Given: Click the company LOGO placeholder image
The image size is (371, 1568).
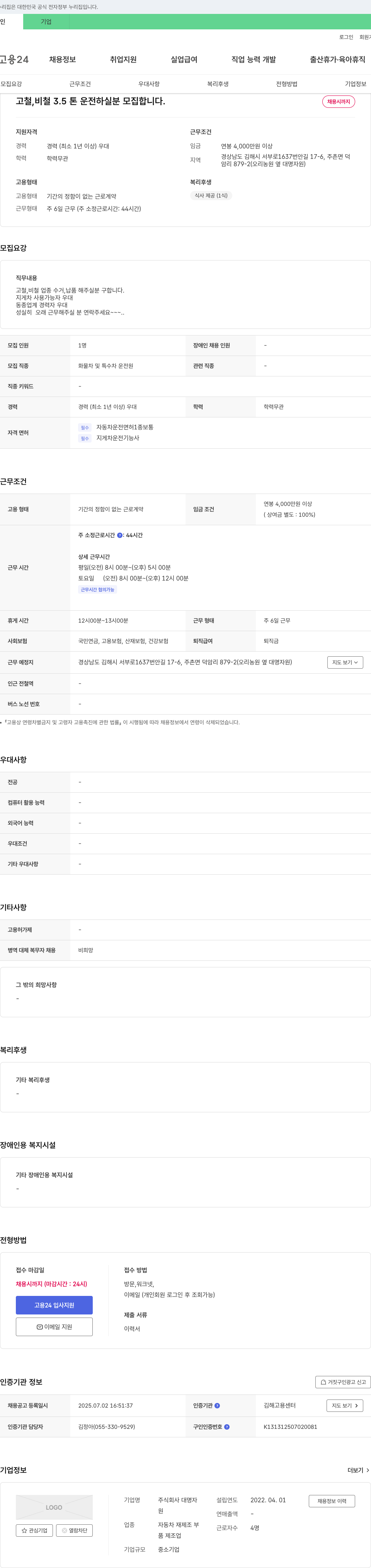Looking at the screenshot, I should 54,1507.
